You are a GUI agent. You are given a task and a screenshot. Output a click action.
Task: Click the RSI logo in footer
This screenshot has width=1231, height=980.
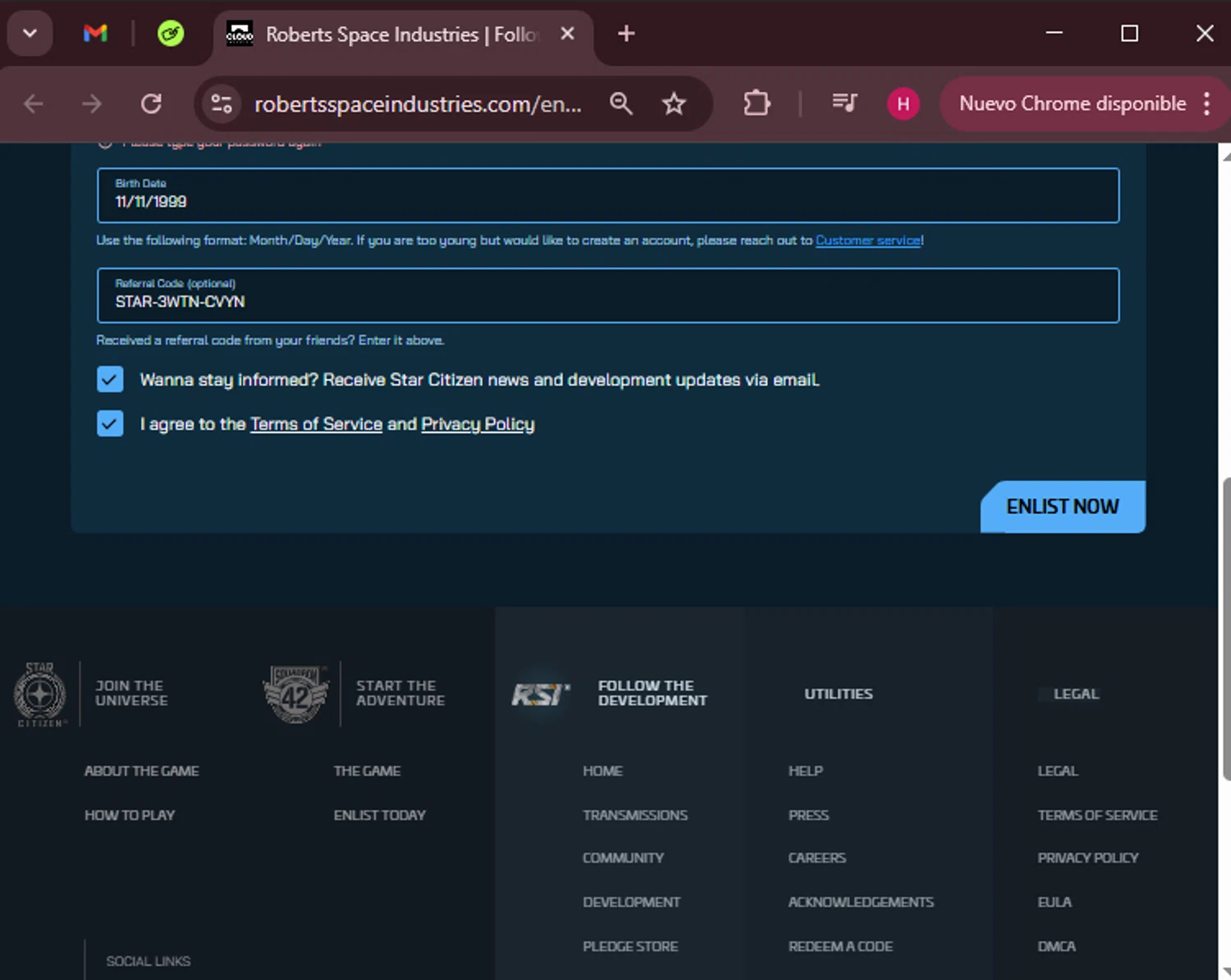pyautogui.click(x=540, y=694)
